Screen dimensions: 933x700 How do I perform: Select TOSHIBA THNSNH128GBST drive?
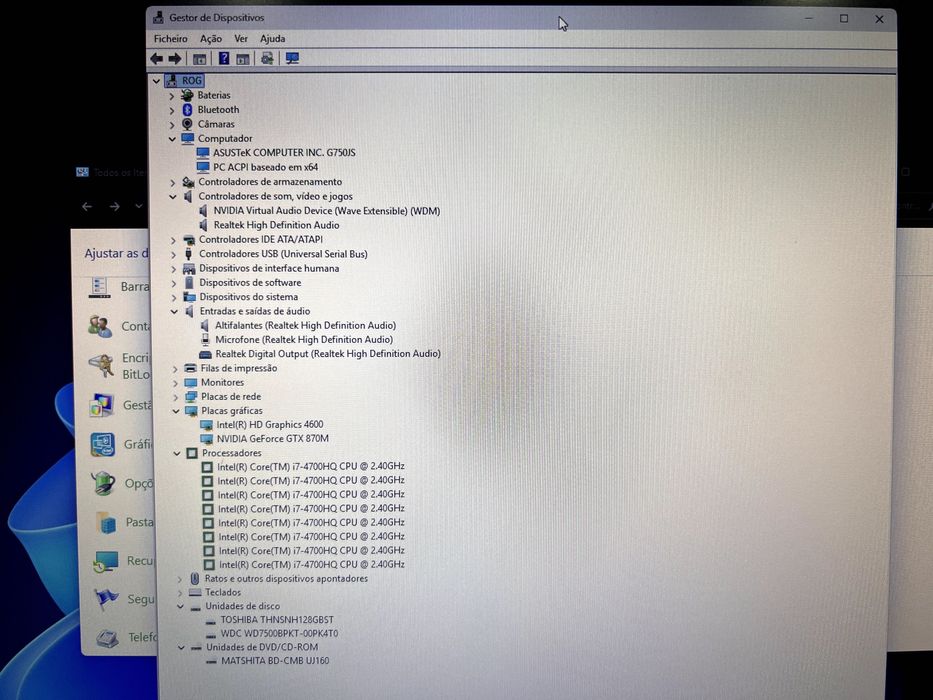[x=277, y=620]
